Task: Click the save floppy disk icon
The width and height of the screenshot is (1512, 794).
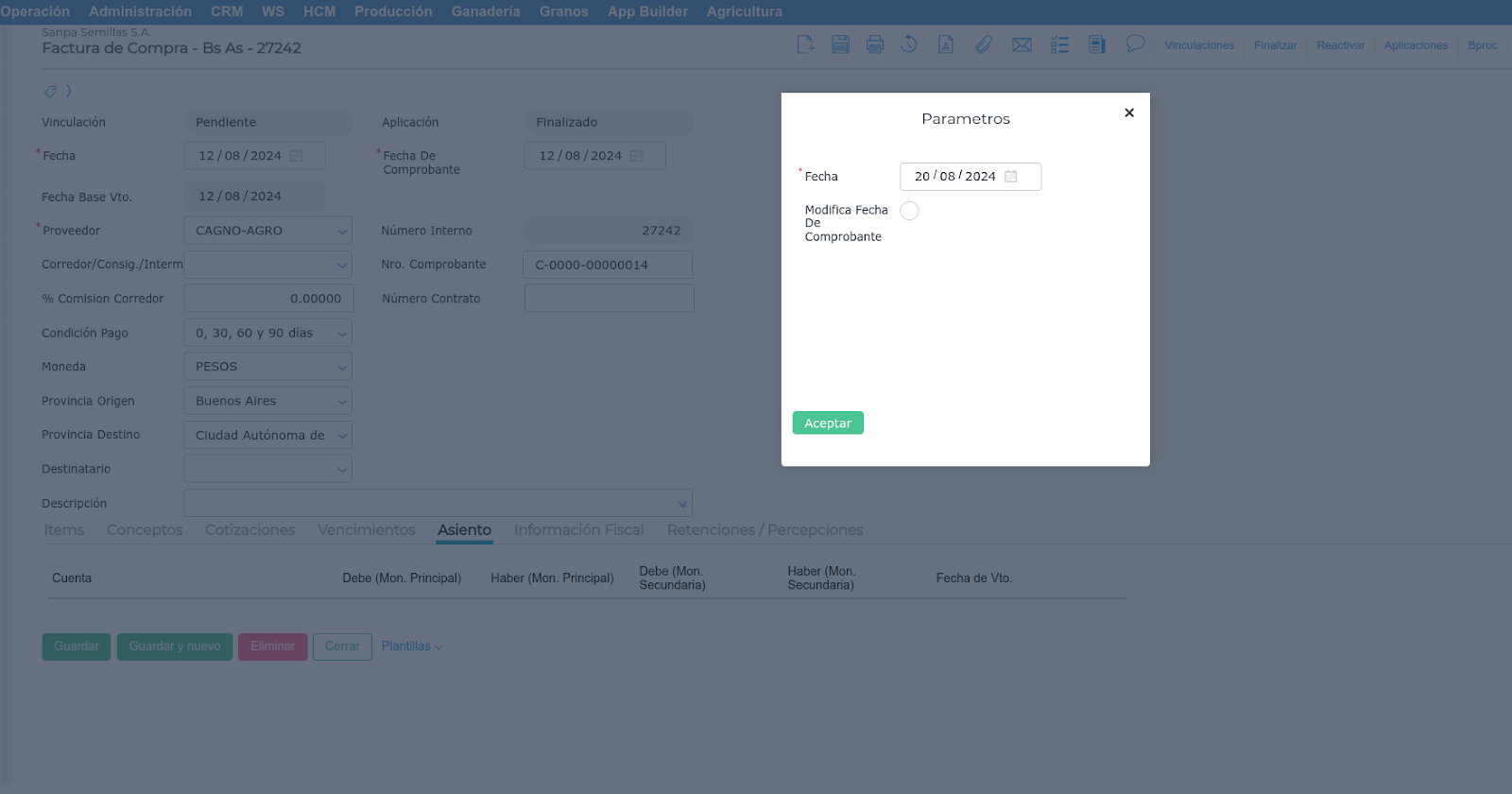Action: (840, 44)
